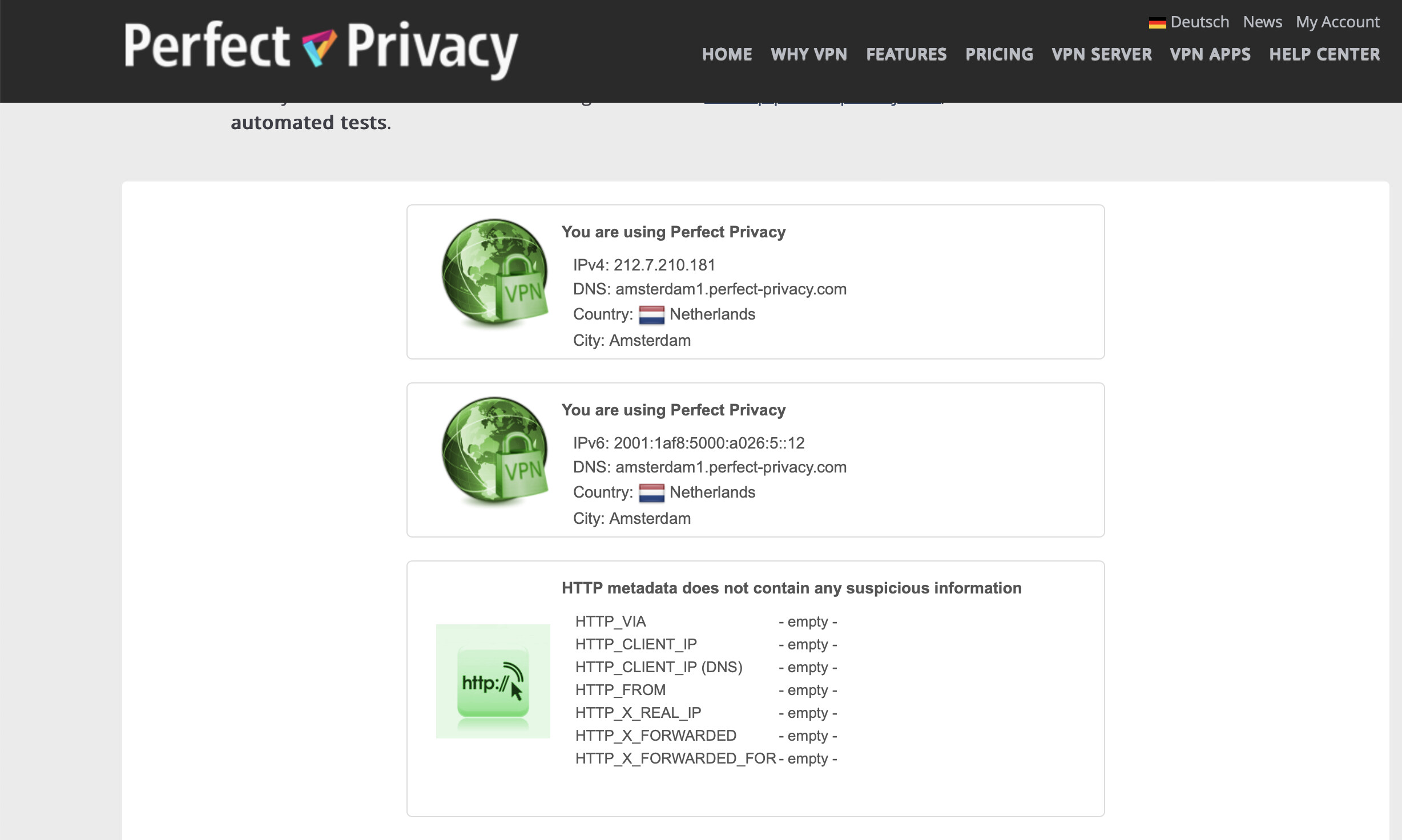Go to My Account
The width and height of the screenshot is (1402, 840).
pos(1337,22)
